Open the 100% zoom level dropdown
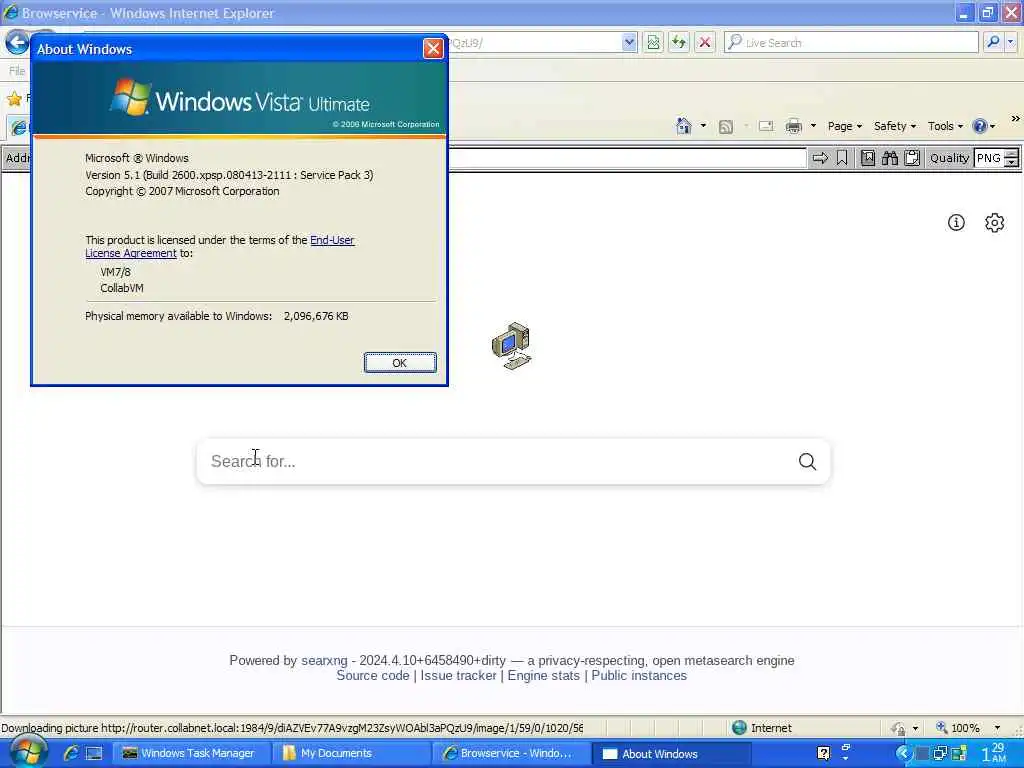Viewport: 1024px width, 768px height. tap(997, 728)
